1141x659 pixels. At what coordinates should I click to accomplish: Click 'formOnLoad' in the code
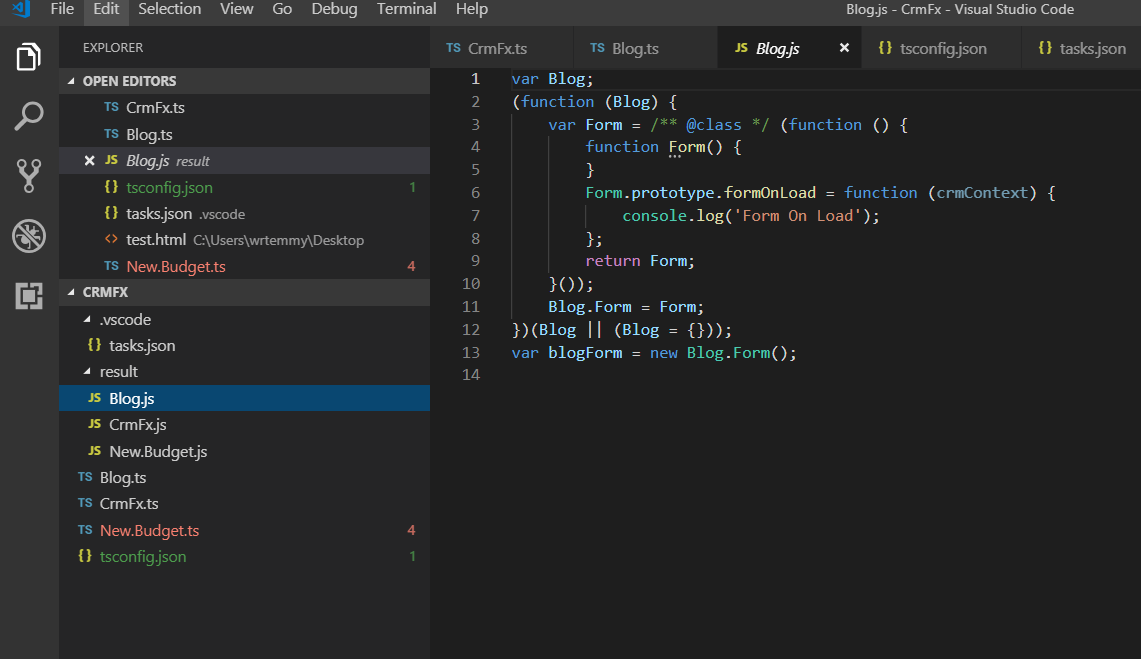tap(770, 193)
